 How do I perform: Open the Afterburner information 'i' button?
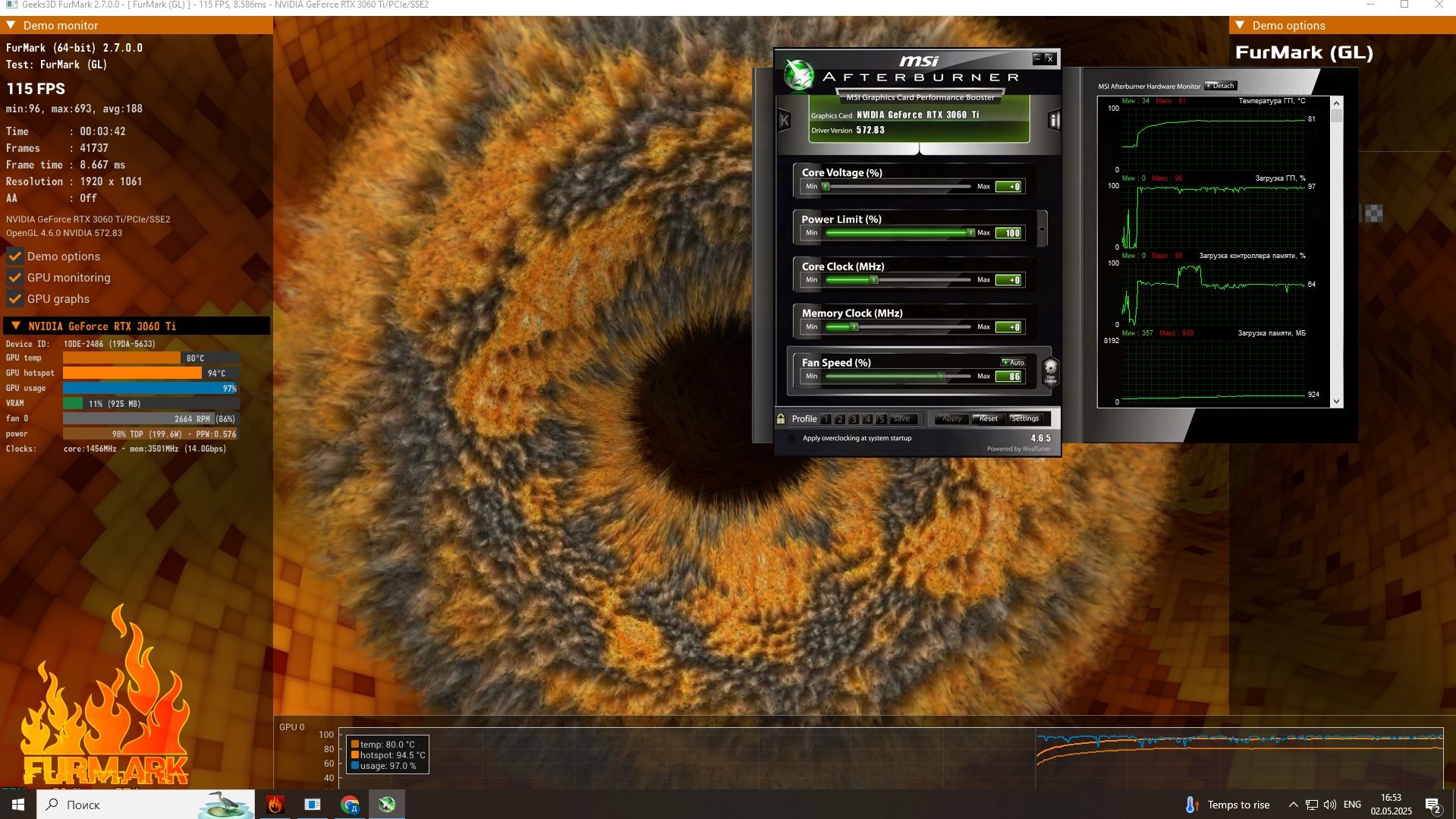(1053, 120)
